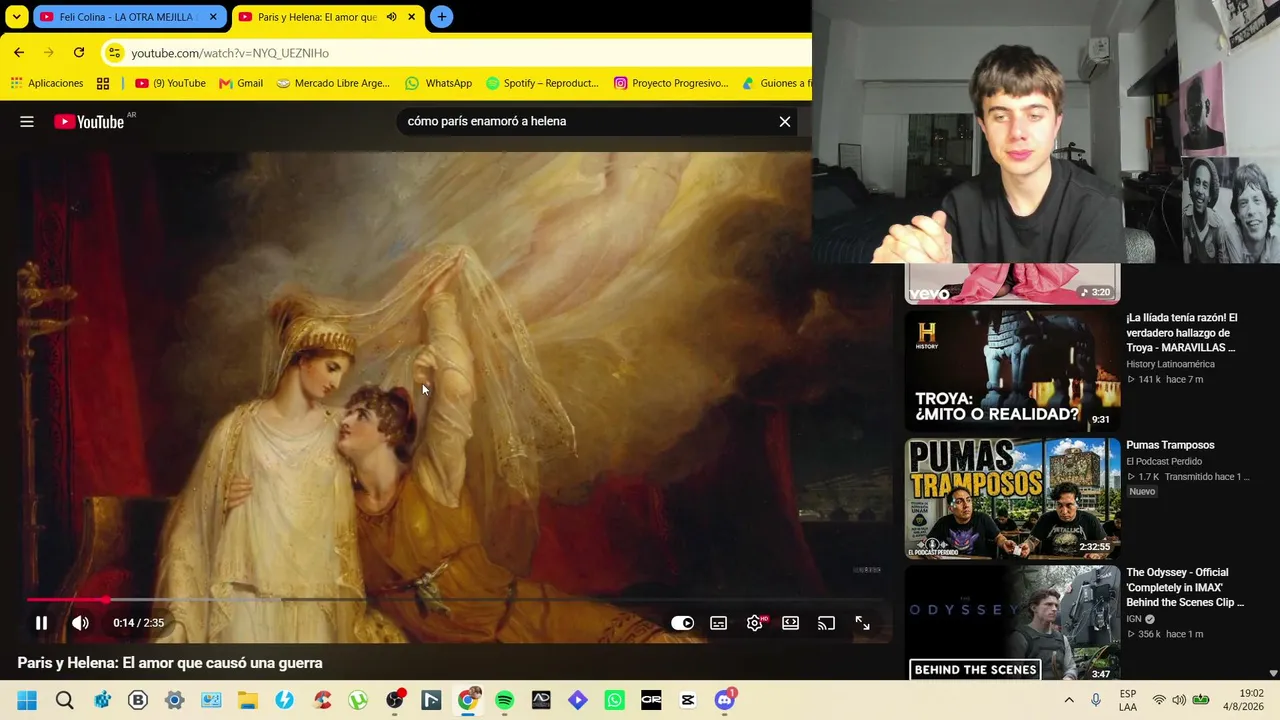Click the microphone tray icon
1280x720 pixels.
point(1096,700)
